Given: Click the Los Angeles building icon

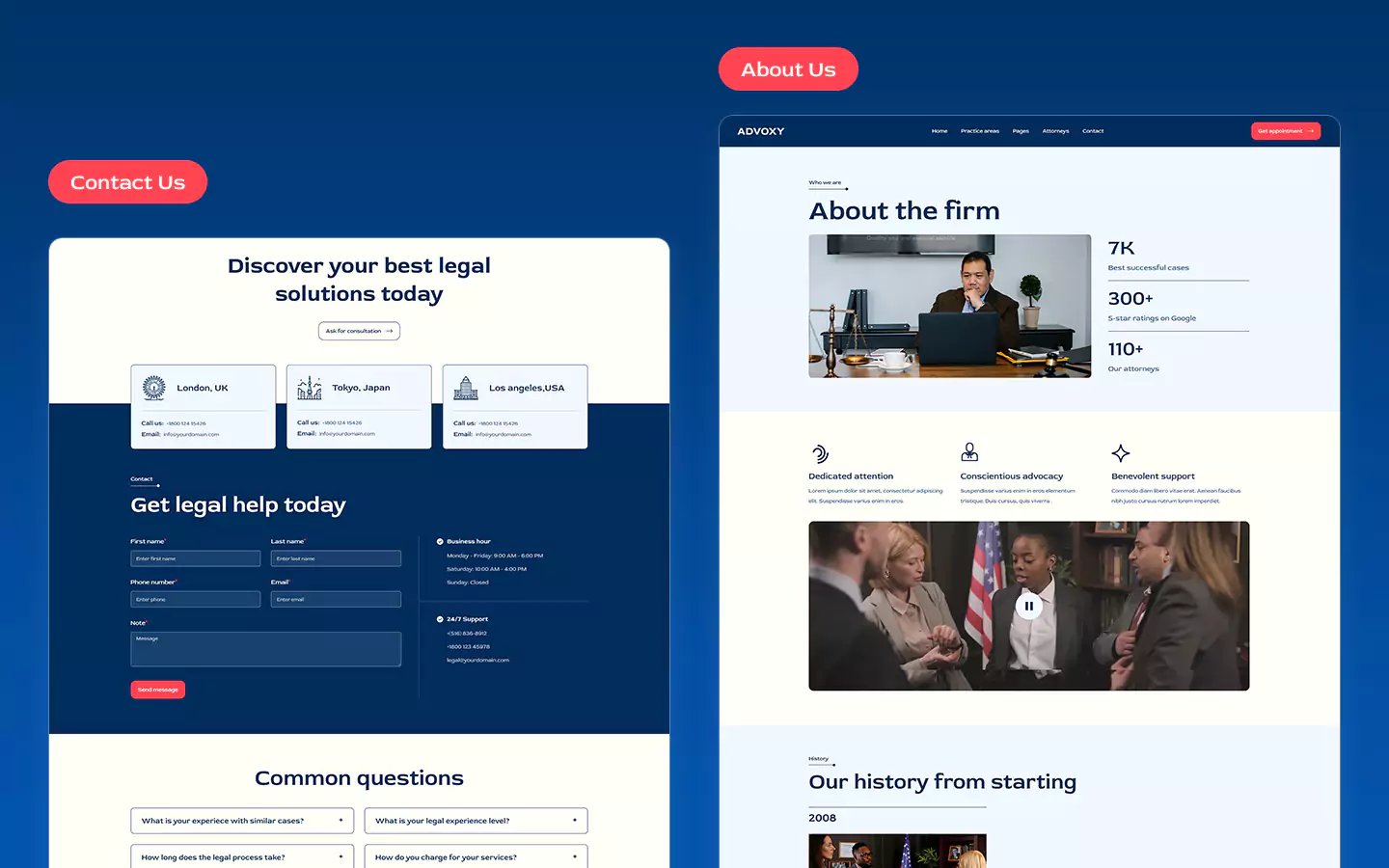Looking at the screenshot, I should click(x=466, y=388).
